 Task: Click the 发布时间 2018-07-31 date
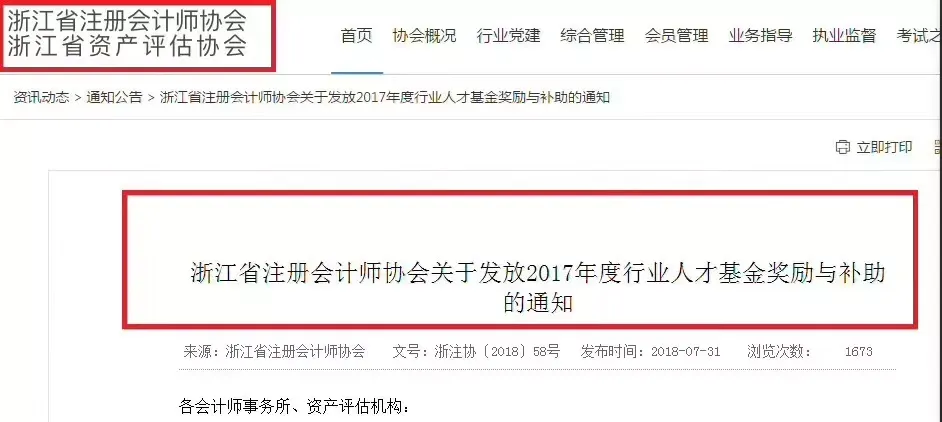tap(650, 351)
